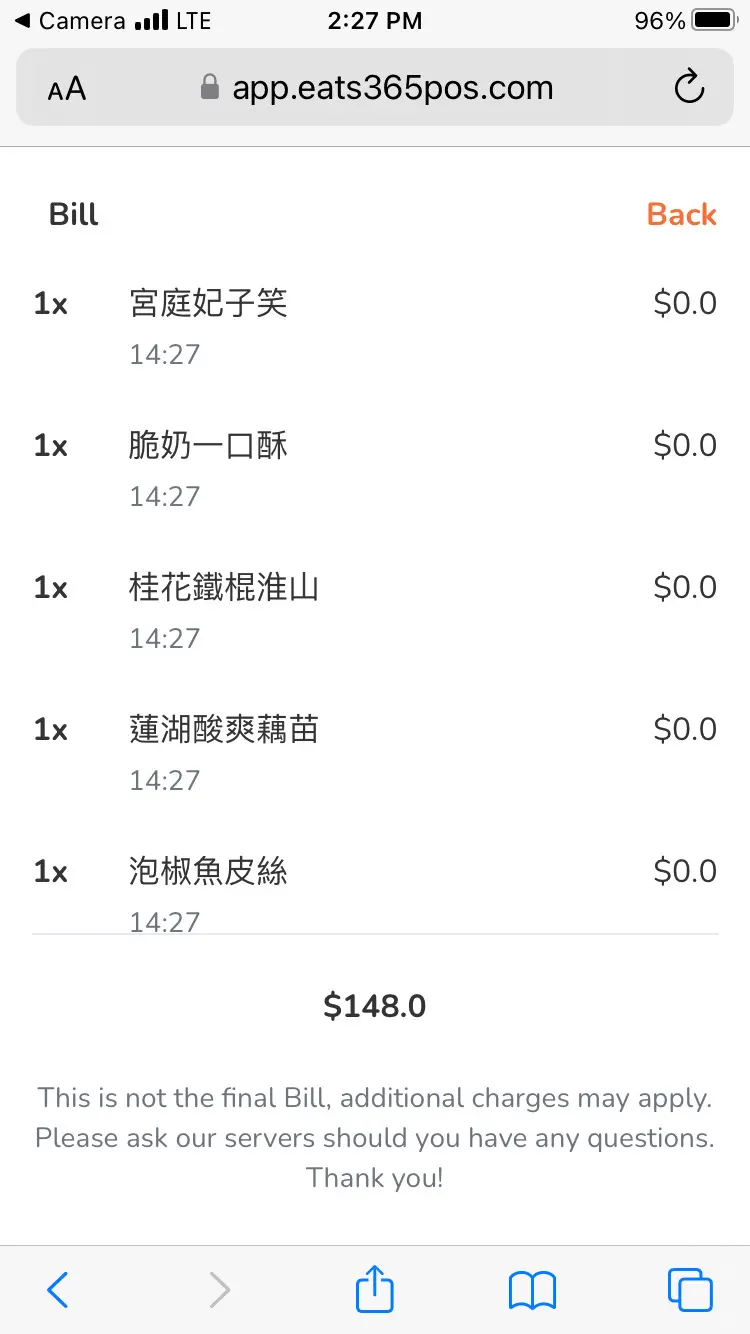Select the 宮庭妃子笑 bill item
The image size is (750, 1334).
pos(208,303)
